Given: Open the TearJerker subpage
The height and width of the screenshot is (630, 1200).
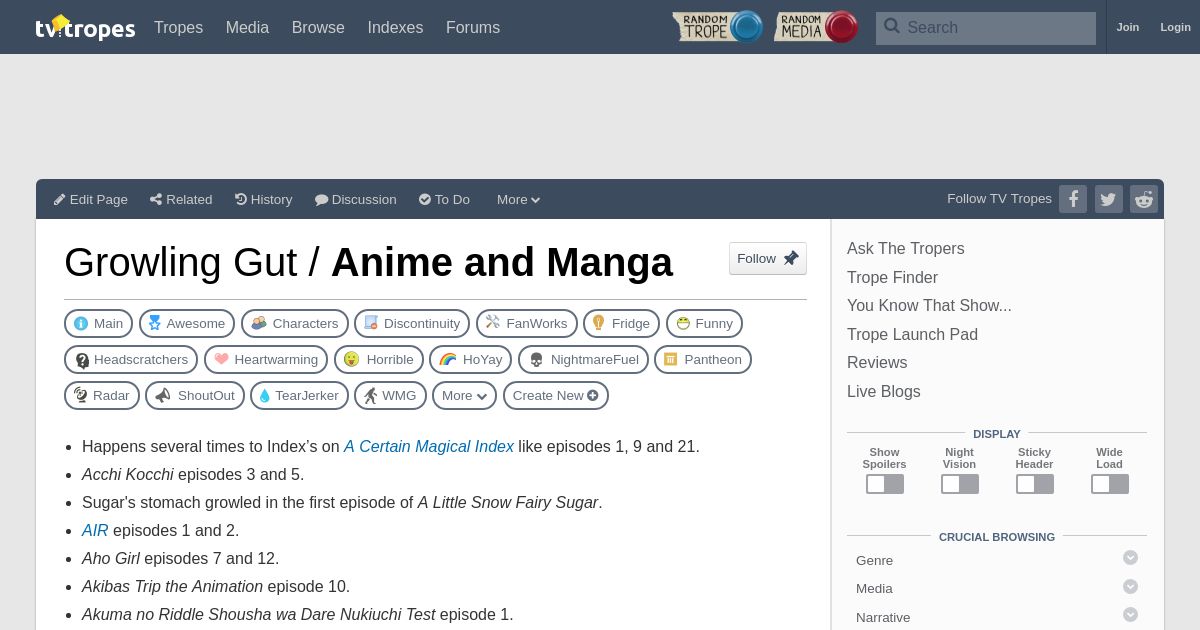Looking at the screenshot, I should 299,396.
